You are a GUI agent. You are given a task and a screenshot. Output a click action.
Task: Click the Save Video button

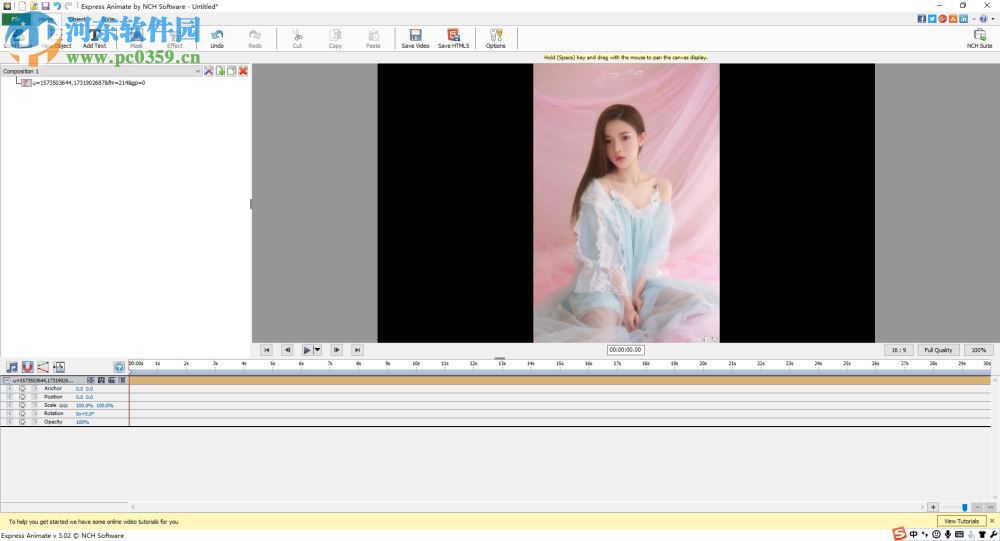(415, 38)
